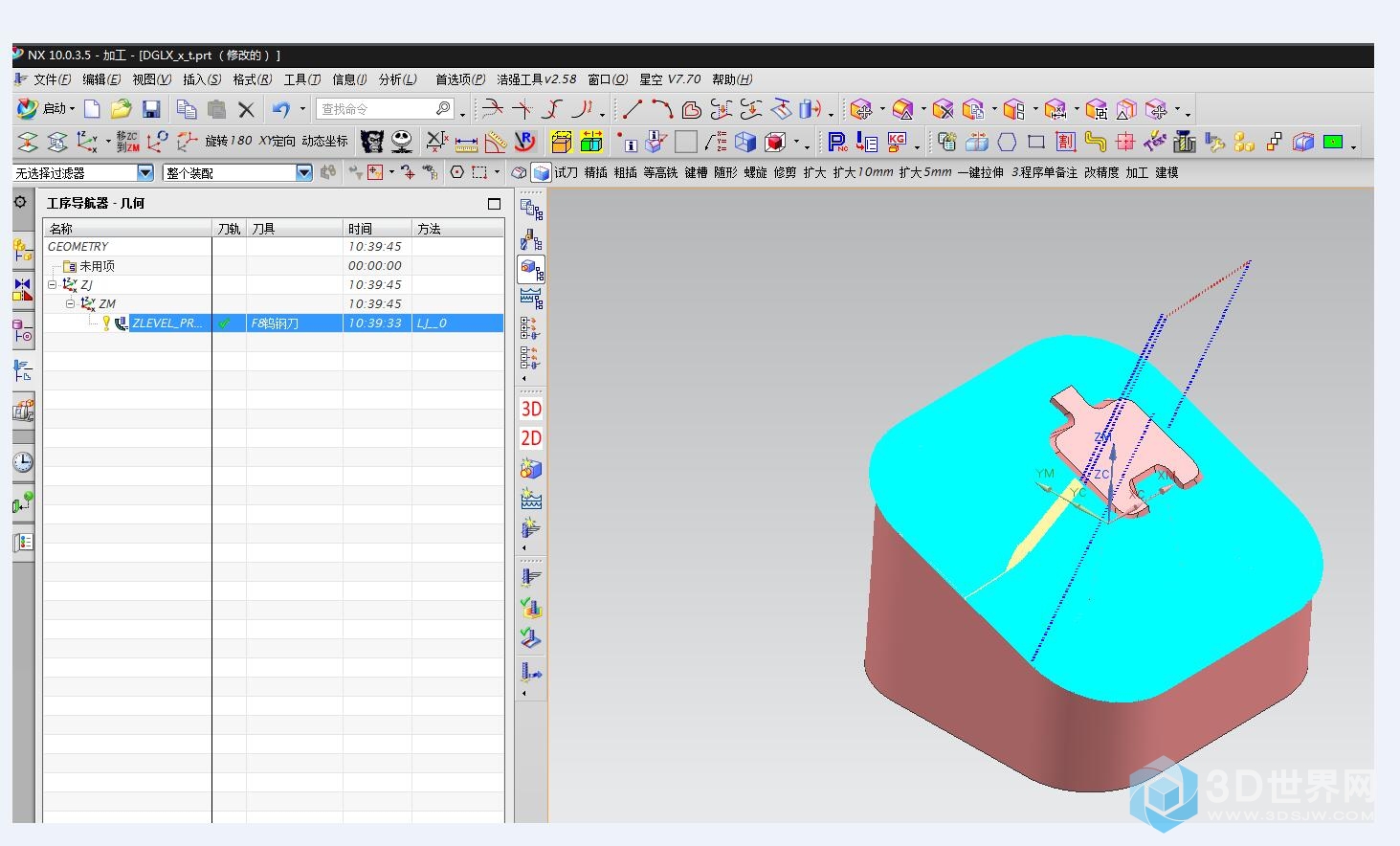Click the hexagon shape icon
1400x846 pixels.
pos(1007,143)
